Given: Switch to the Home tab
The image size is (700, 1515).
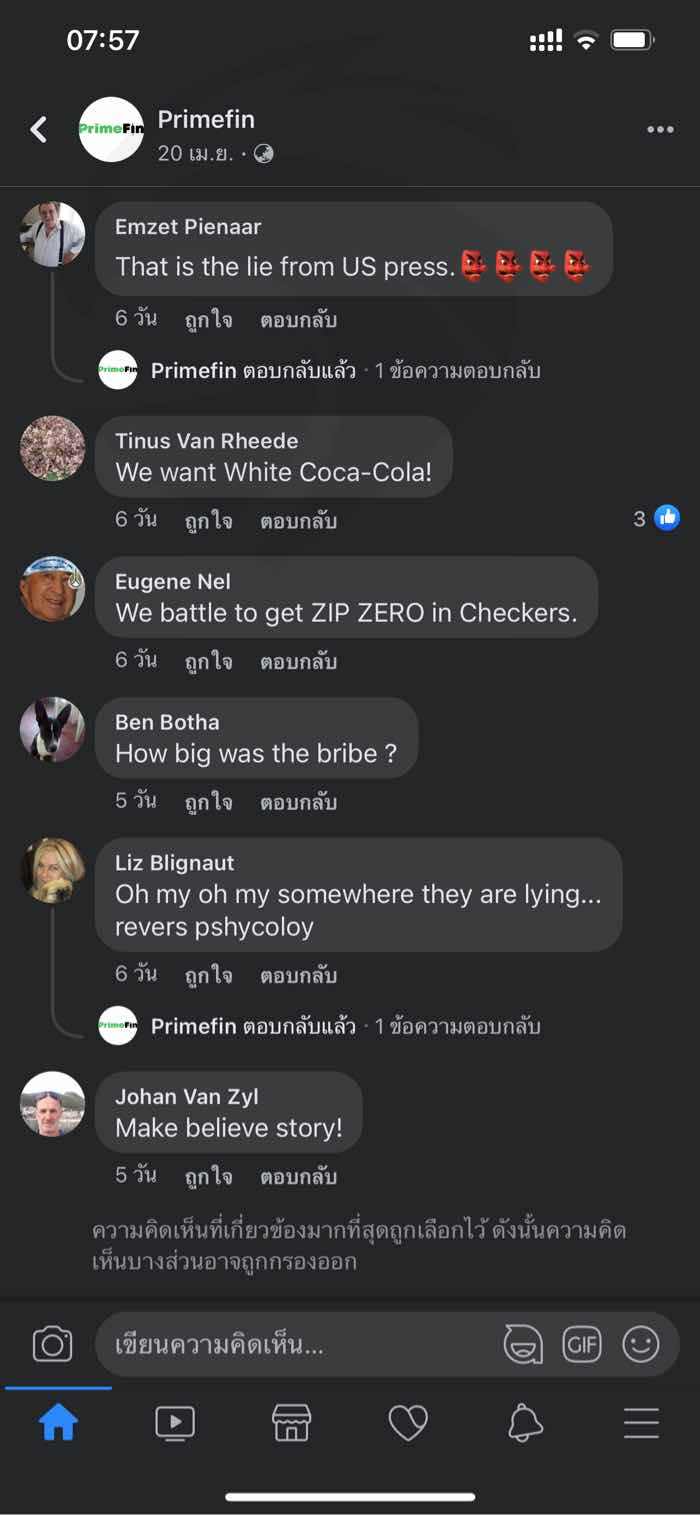Looking at the screenshot, I should coord(58,1422).
